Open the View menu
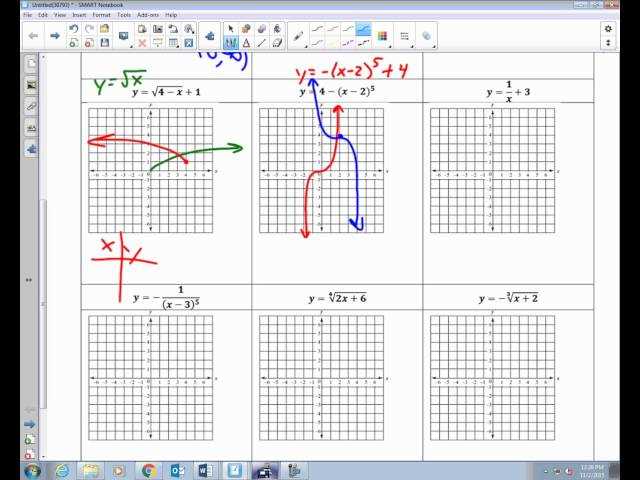Image resolution: width=640 pixels, height=480 pixels. pos(60,15)
